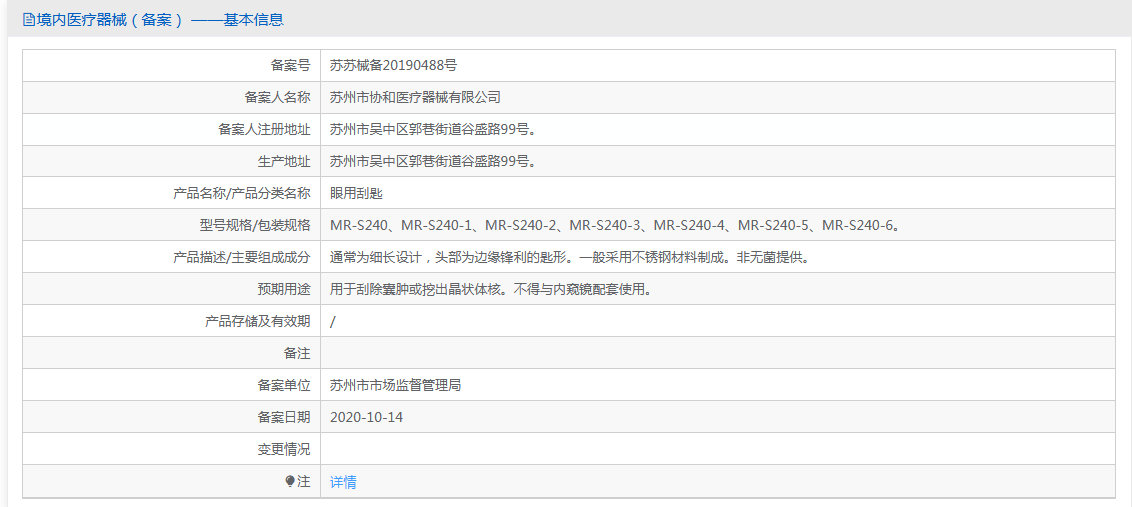Image resolution: width=1132 pixels, height=507 pixels.
Task: Click the 型号规格/包装规格 label
Action: point(255,225)
